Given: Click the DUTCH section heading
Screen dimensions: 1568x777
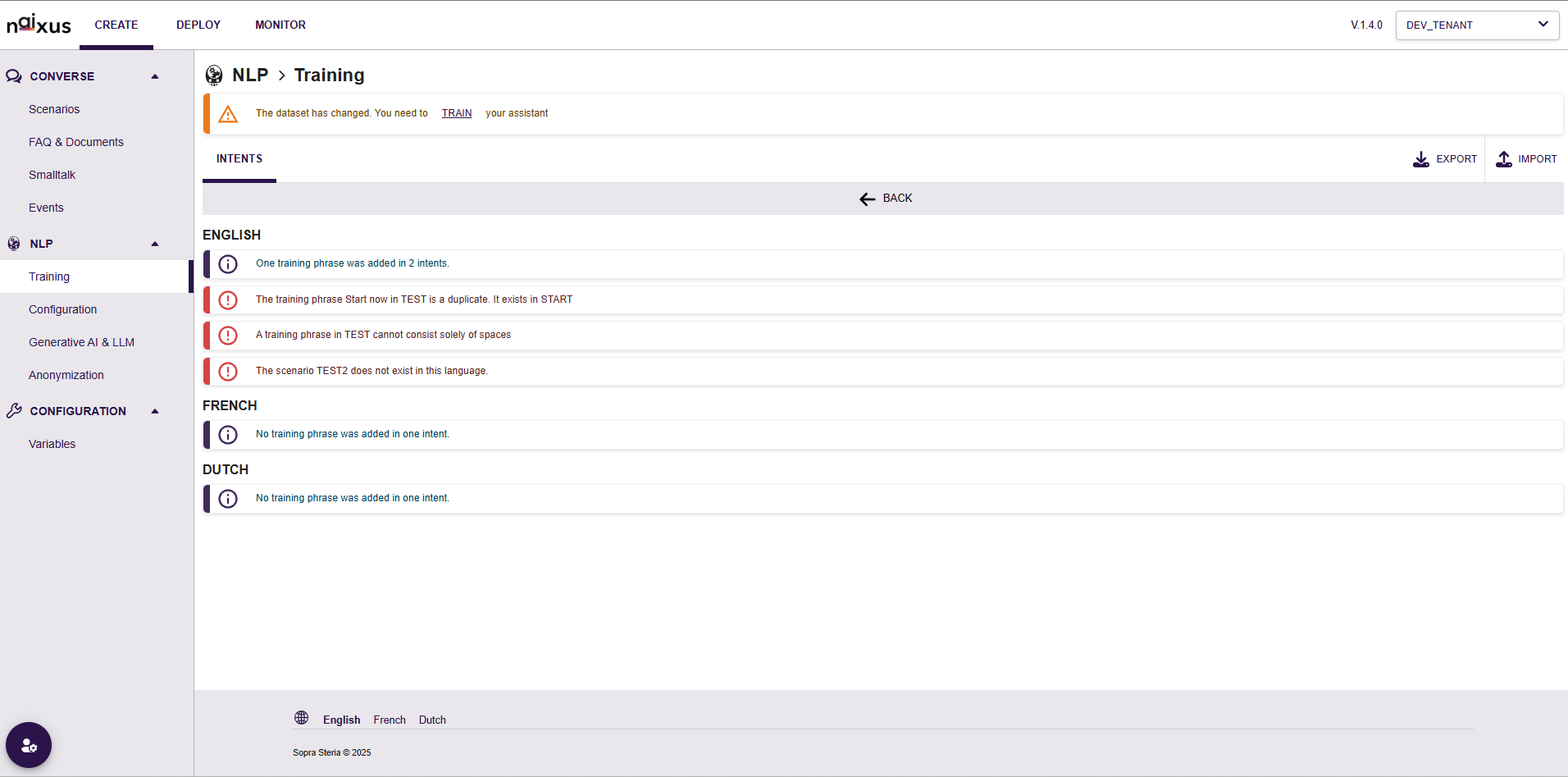Looking at the screenshot, I should point(226,469).
